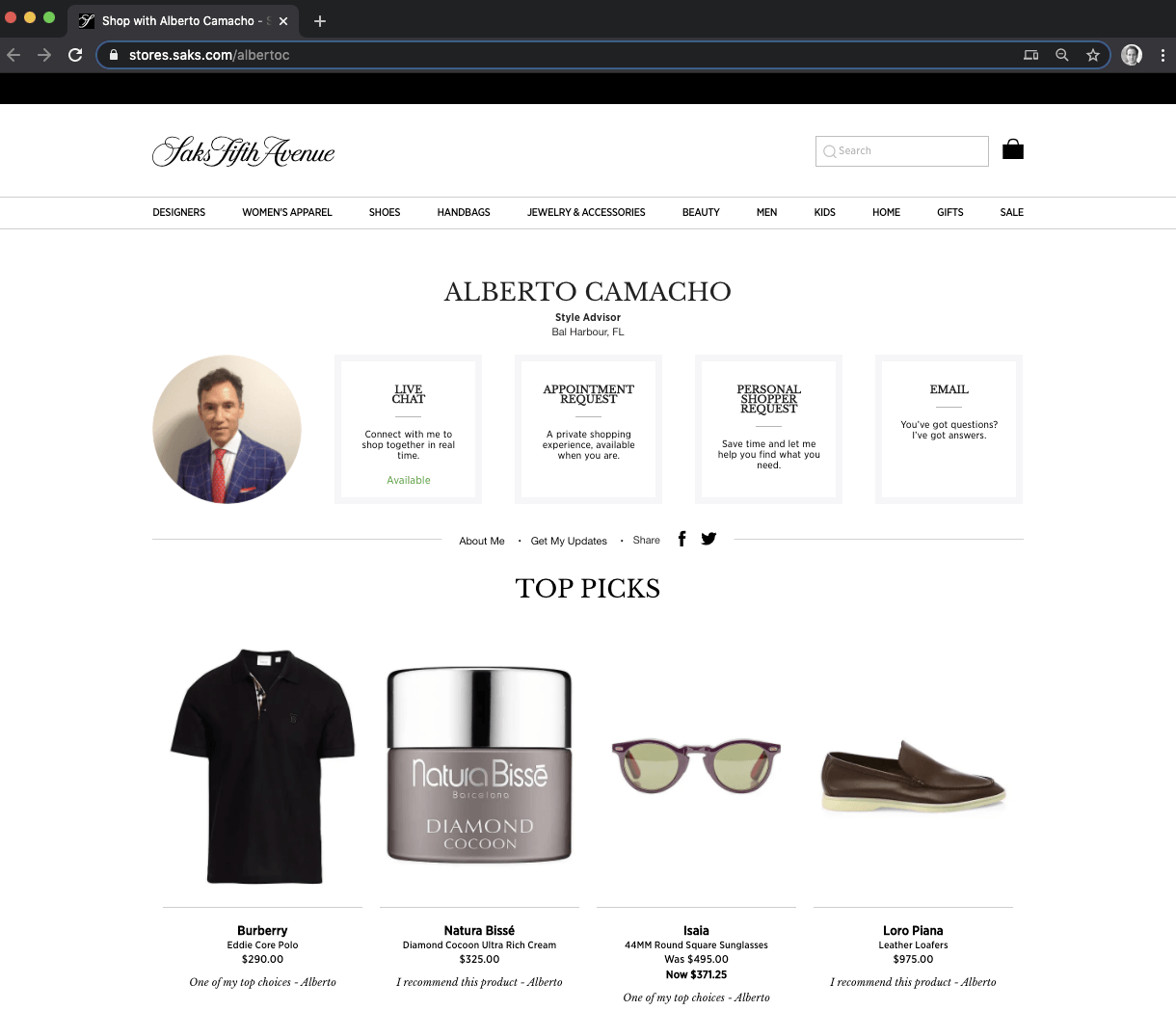Go to Jewelry & Accessories category

[586, 212]
